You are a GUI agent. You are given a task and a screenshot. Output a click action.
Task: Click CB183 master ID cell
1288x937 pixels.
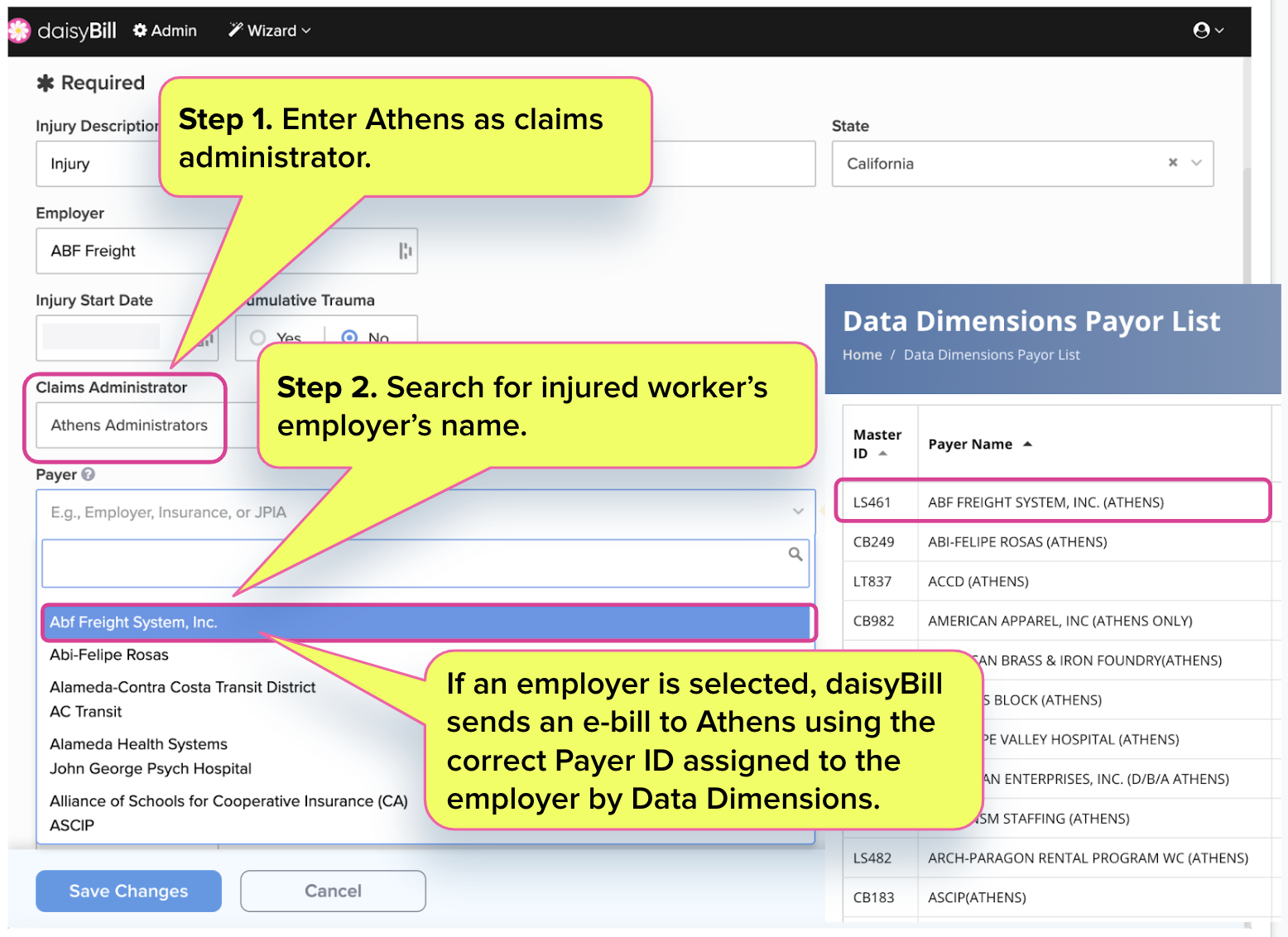coord(874,897)
